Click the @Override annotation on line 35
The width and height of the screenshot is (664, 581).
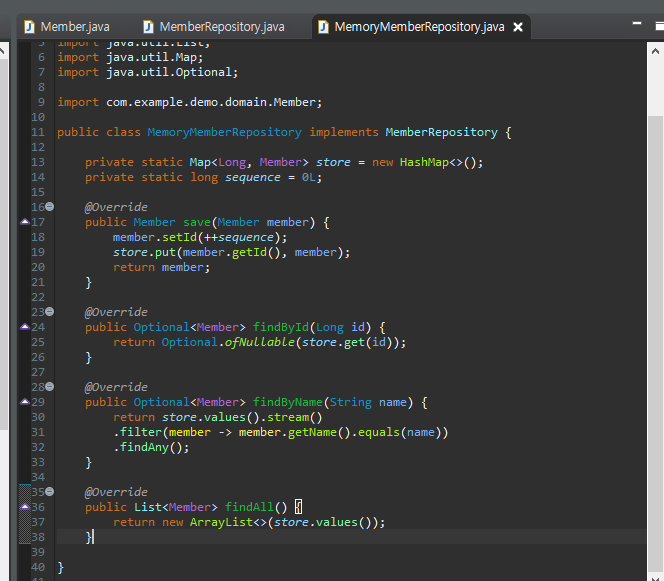pyautogui.click(x=116, y=492)
